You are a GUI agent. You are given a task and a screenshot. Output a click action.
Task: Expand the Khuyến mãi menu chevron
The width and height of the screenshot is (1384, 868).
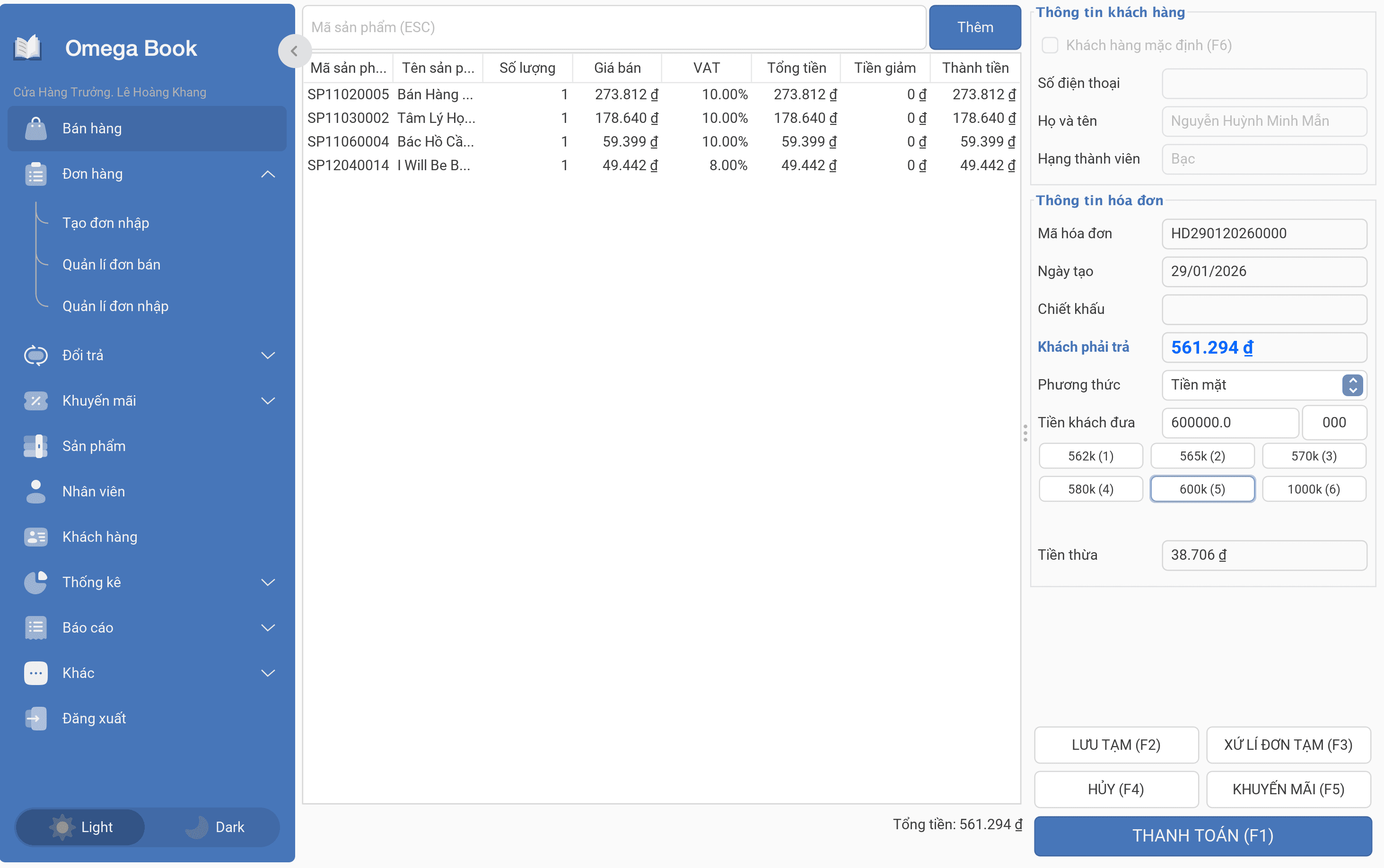(268, 401)
